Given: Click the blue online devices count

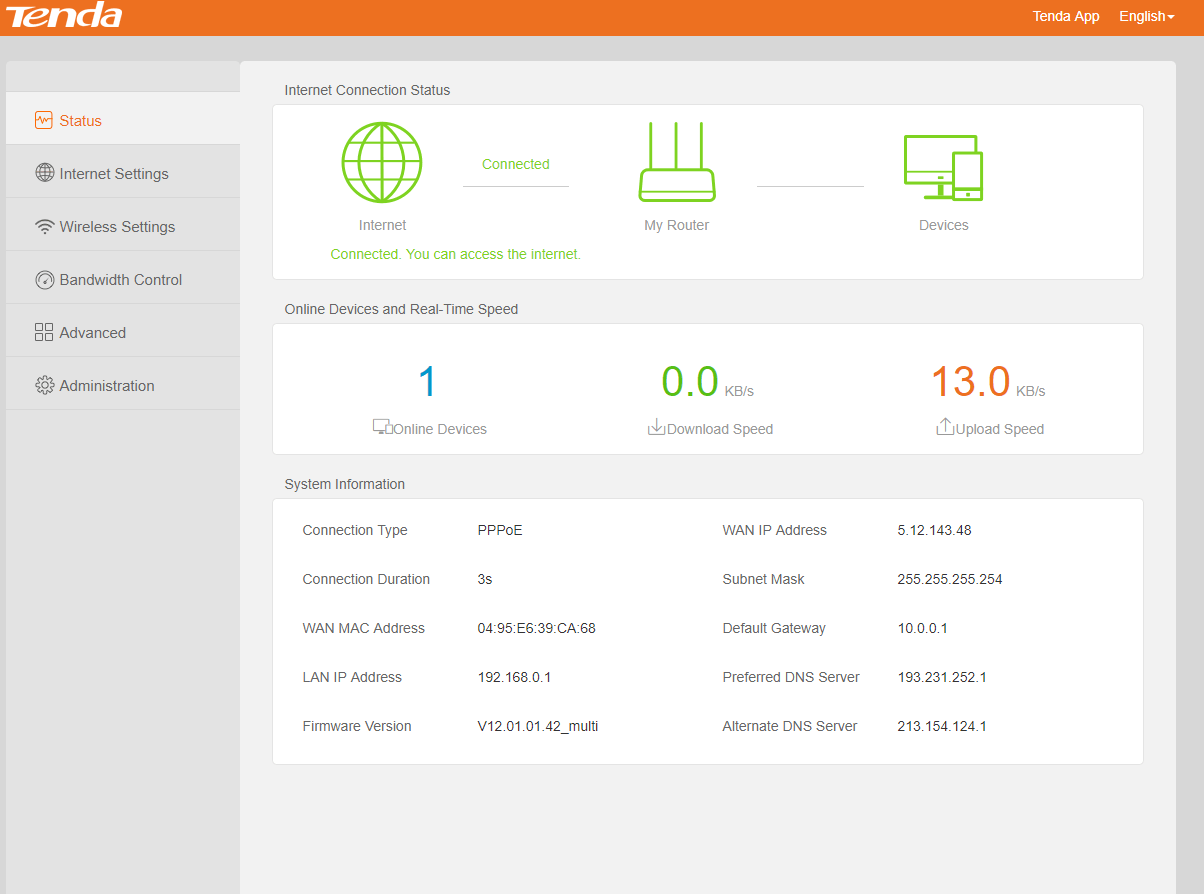Looking at the screenshot, I should pyautogui.click(x=428, y=383).
